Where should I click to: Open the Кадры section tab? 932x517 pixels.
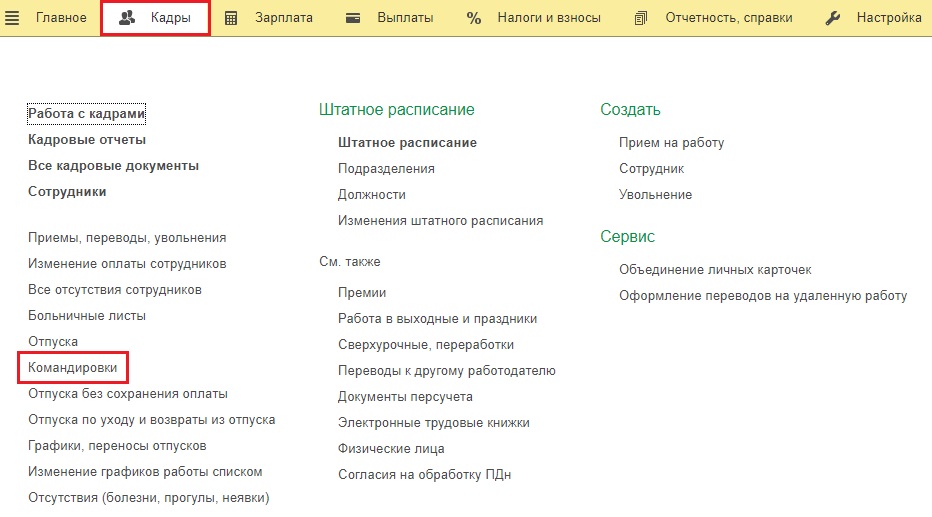[155, 18]
